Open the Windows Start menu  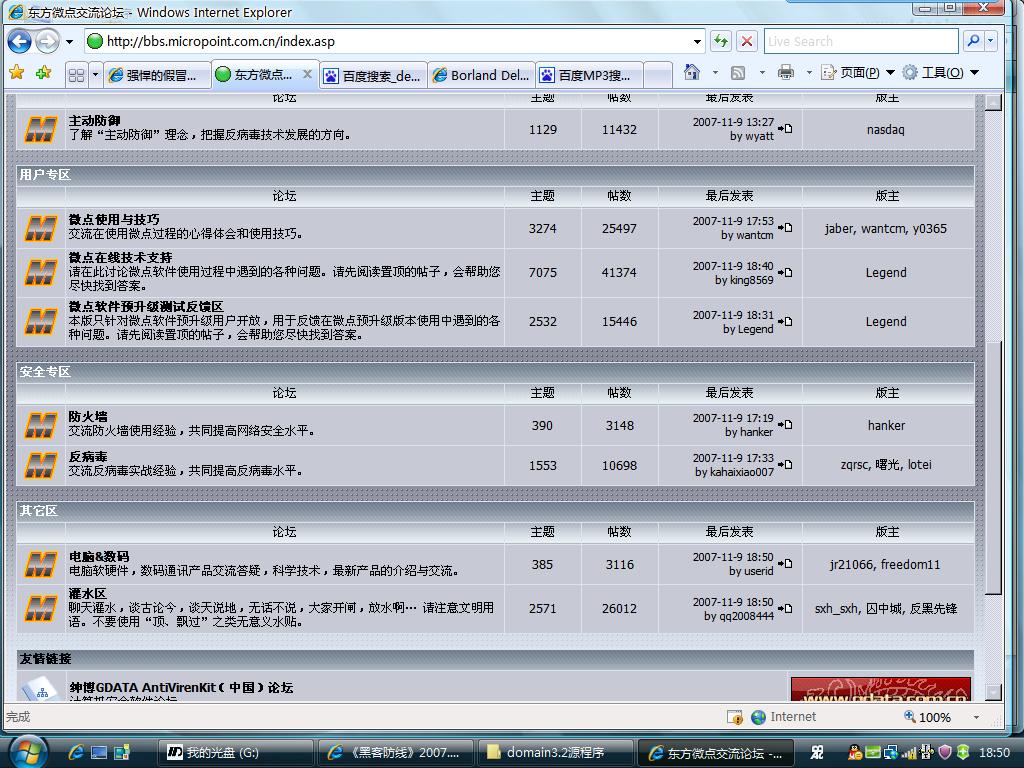(x=26, y=751)
